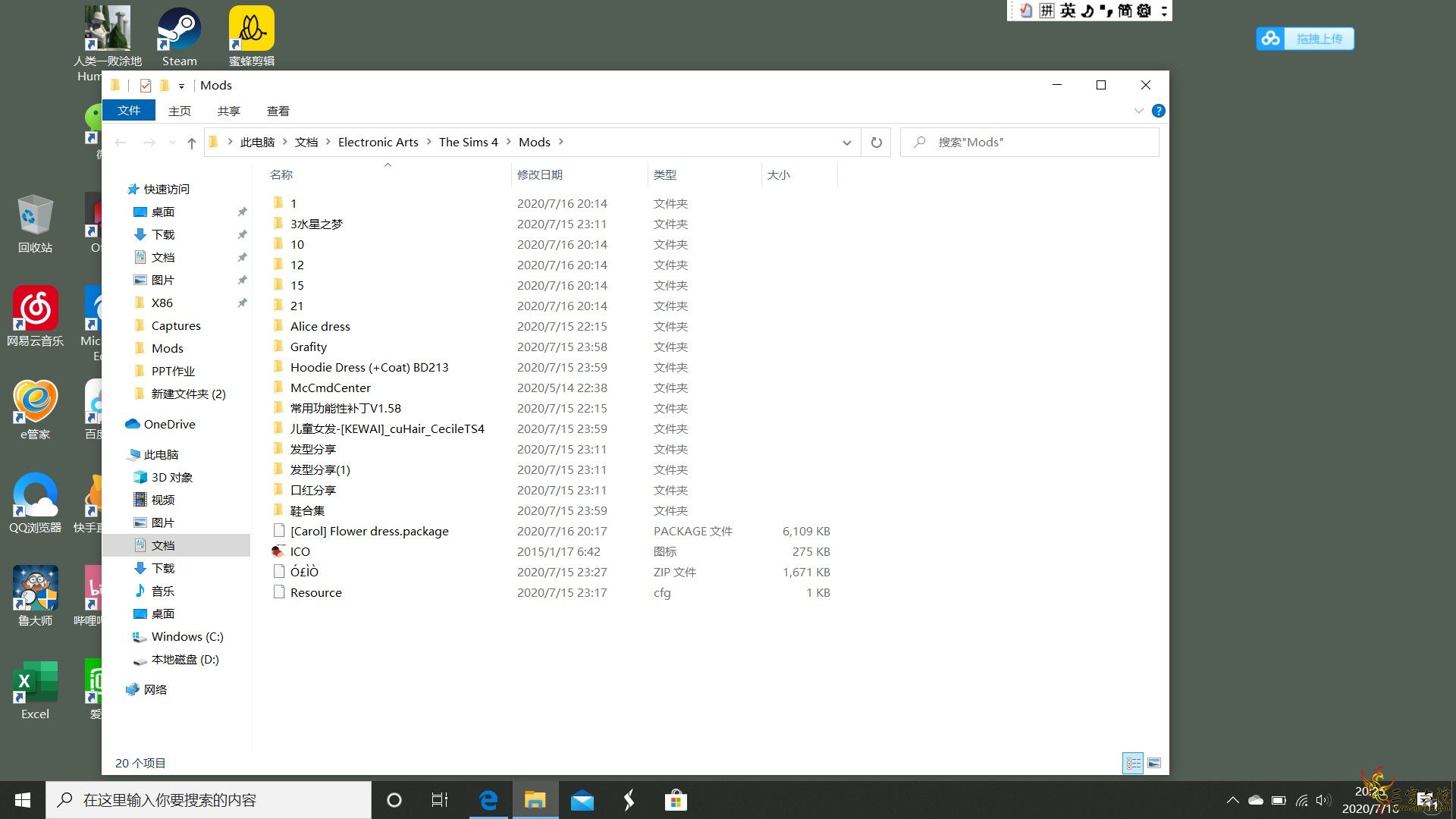The width and height of the screenshot is (1456, 819).
Task: Open the 回收站 recycle bin icon
Action: point(35,224)
